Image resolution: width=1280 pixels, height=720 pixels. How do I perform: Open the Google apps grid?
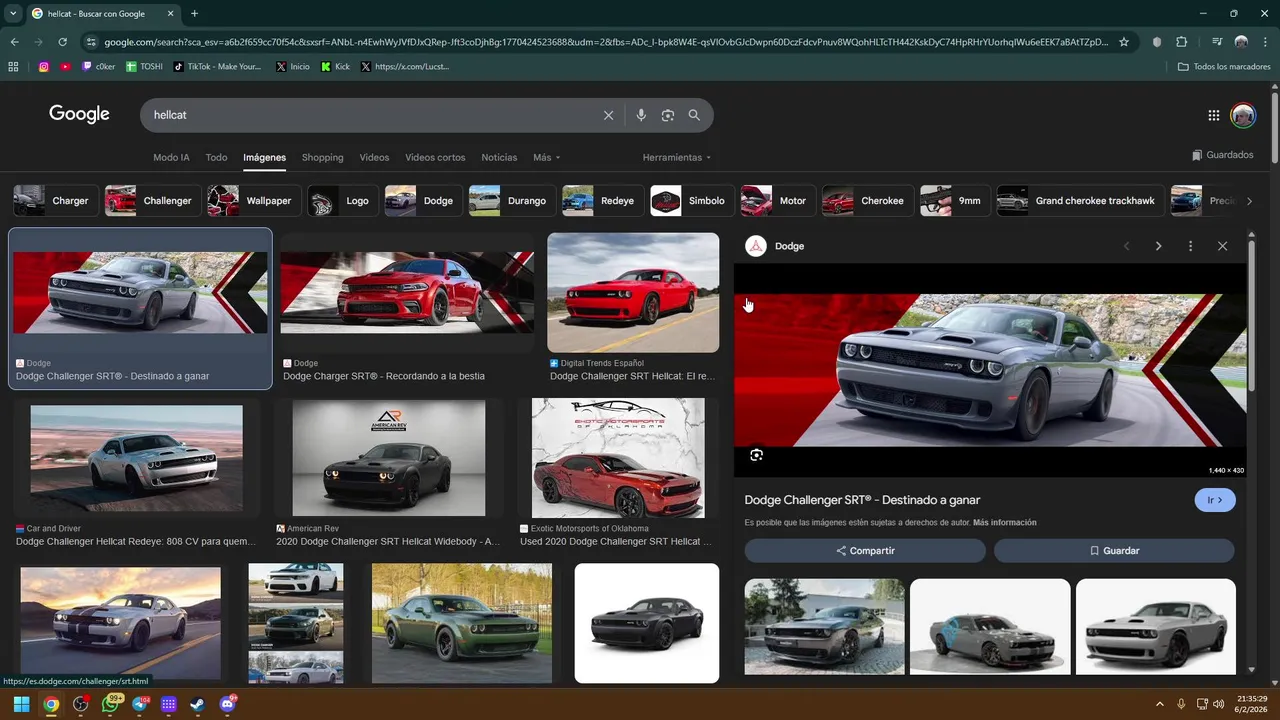(1214, 115)
